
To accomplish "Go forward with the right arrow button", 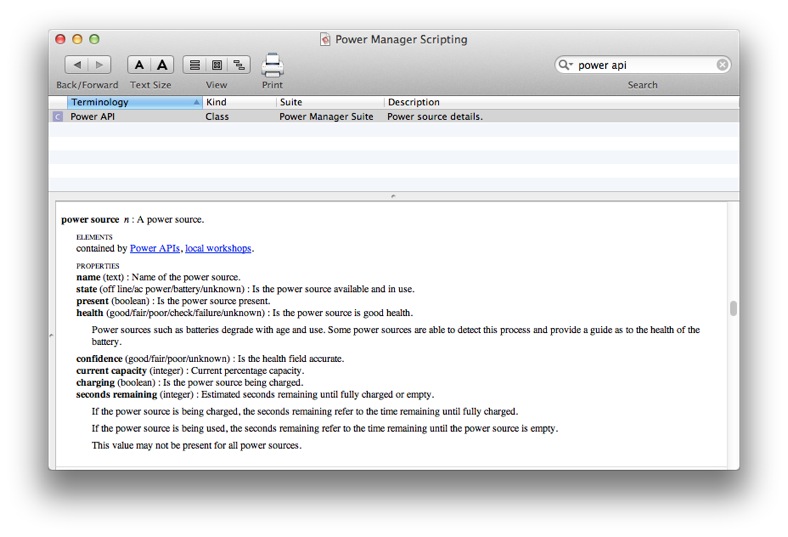I will 100,65.
